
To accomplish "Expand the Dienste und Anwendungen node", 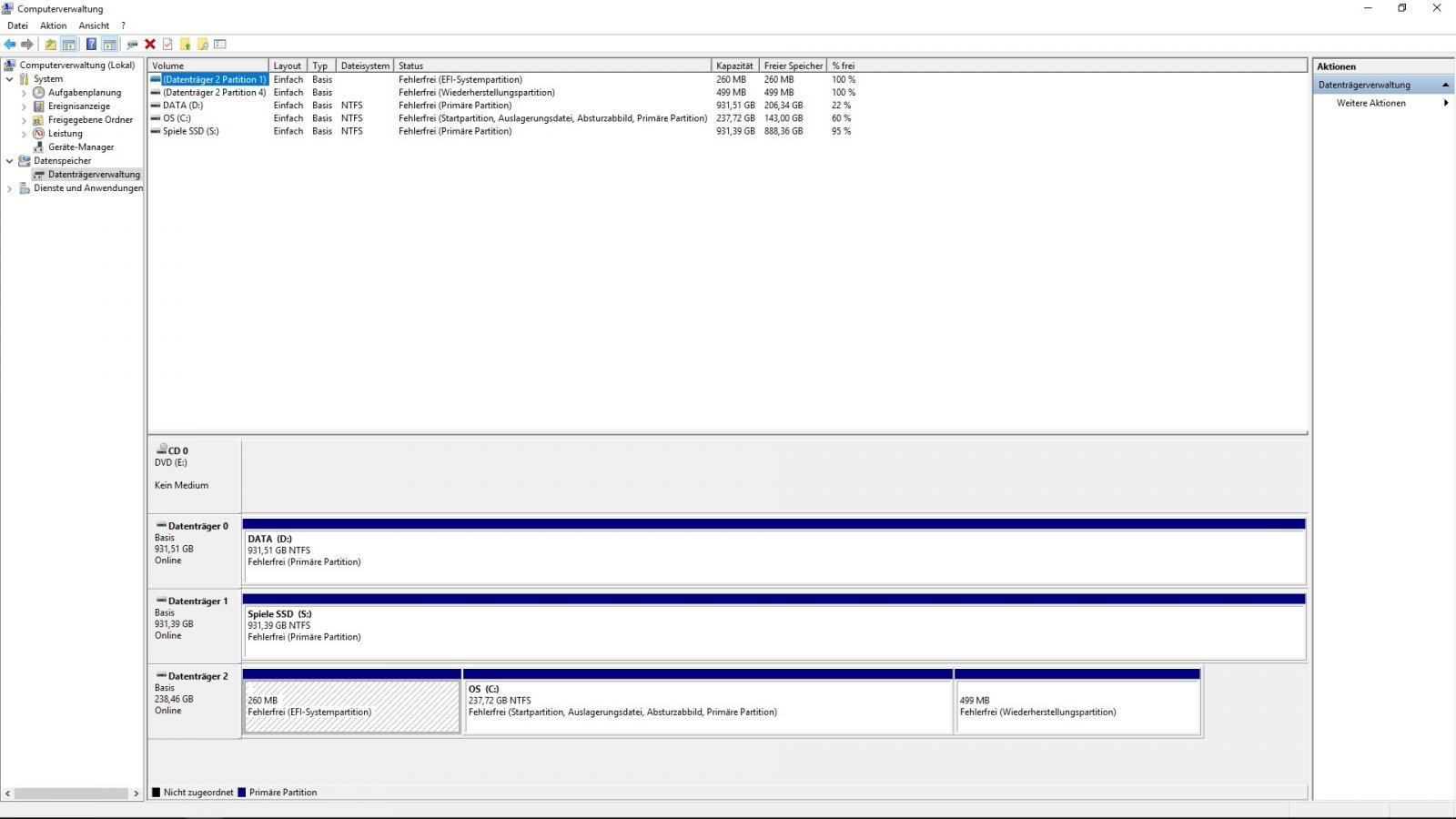I will pos(10,188).
